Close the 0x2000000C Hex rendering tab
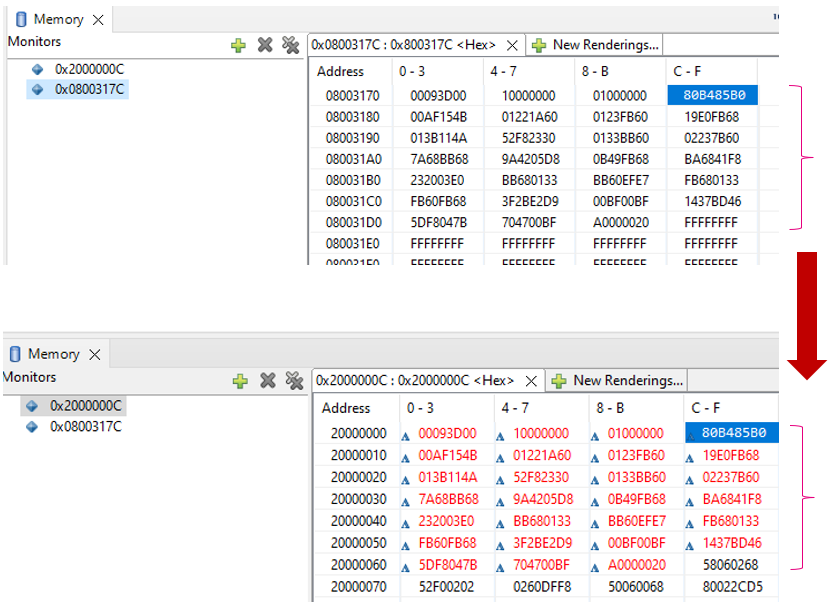Viewport: 833px width, 610px height. [x=531, y=381]
